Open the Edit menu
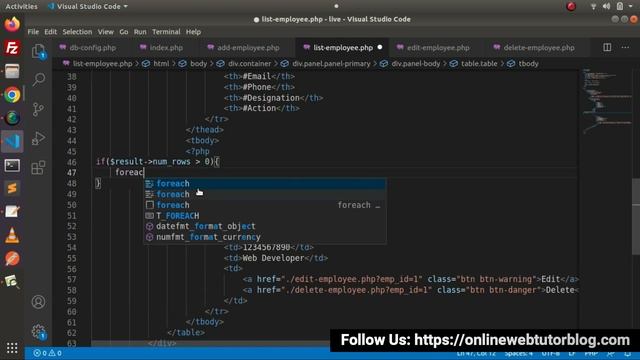The width and height of the screenshot is (640, 360). click(x=51, y=32)
